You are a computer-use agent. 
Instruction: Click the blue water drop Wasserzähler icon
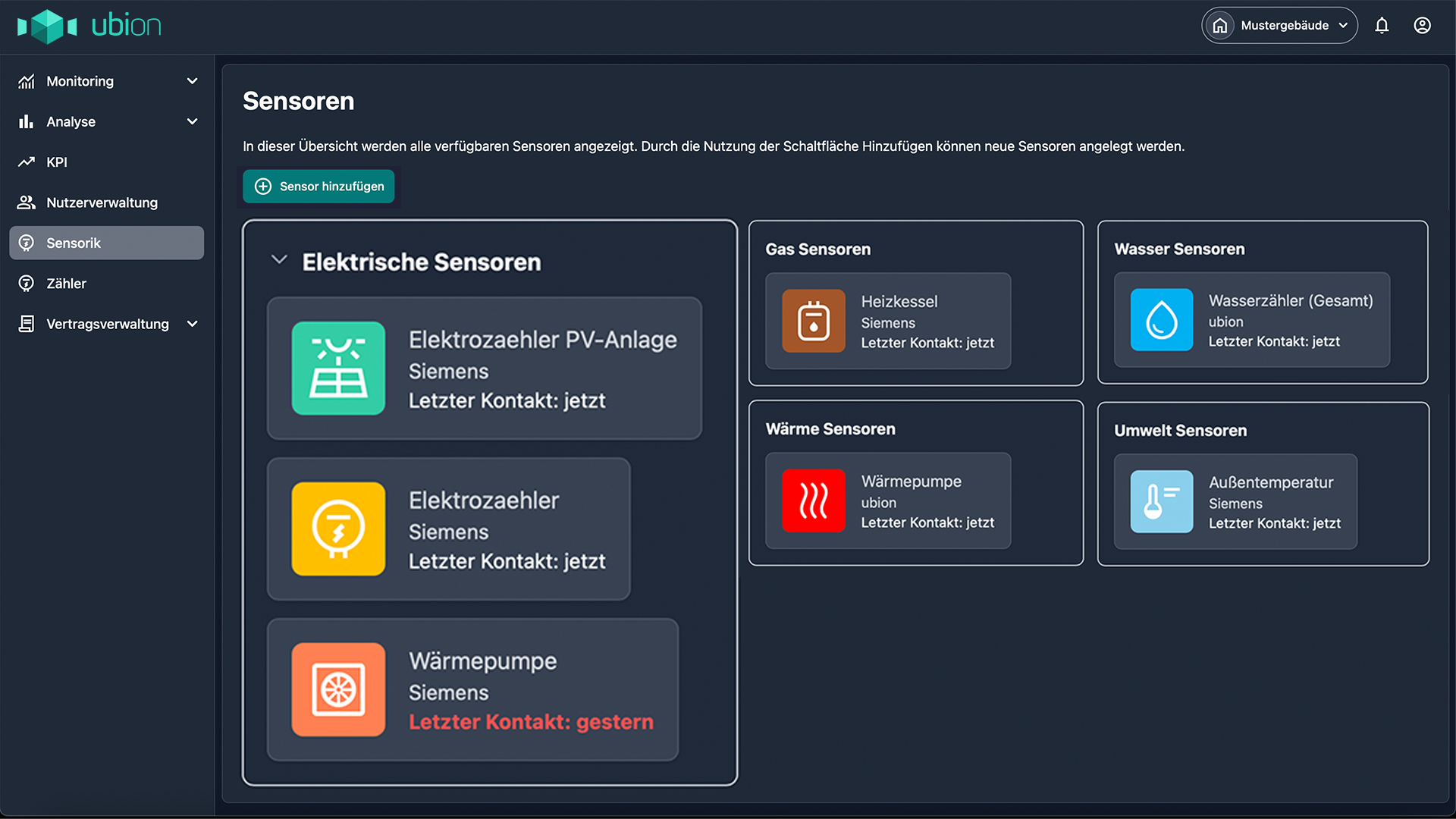pos(1161,320)
